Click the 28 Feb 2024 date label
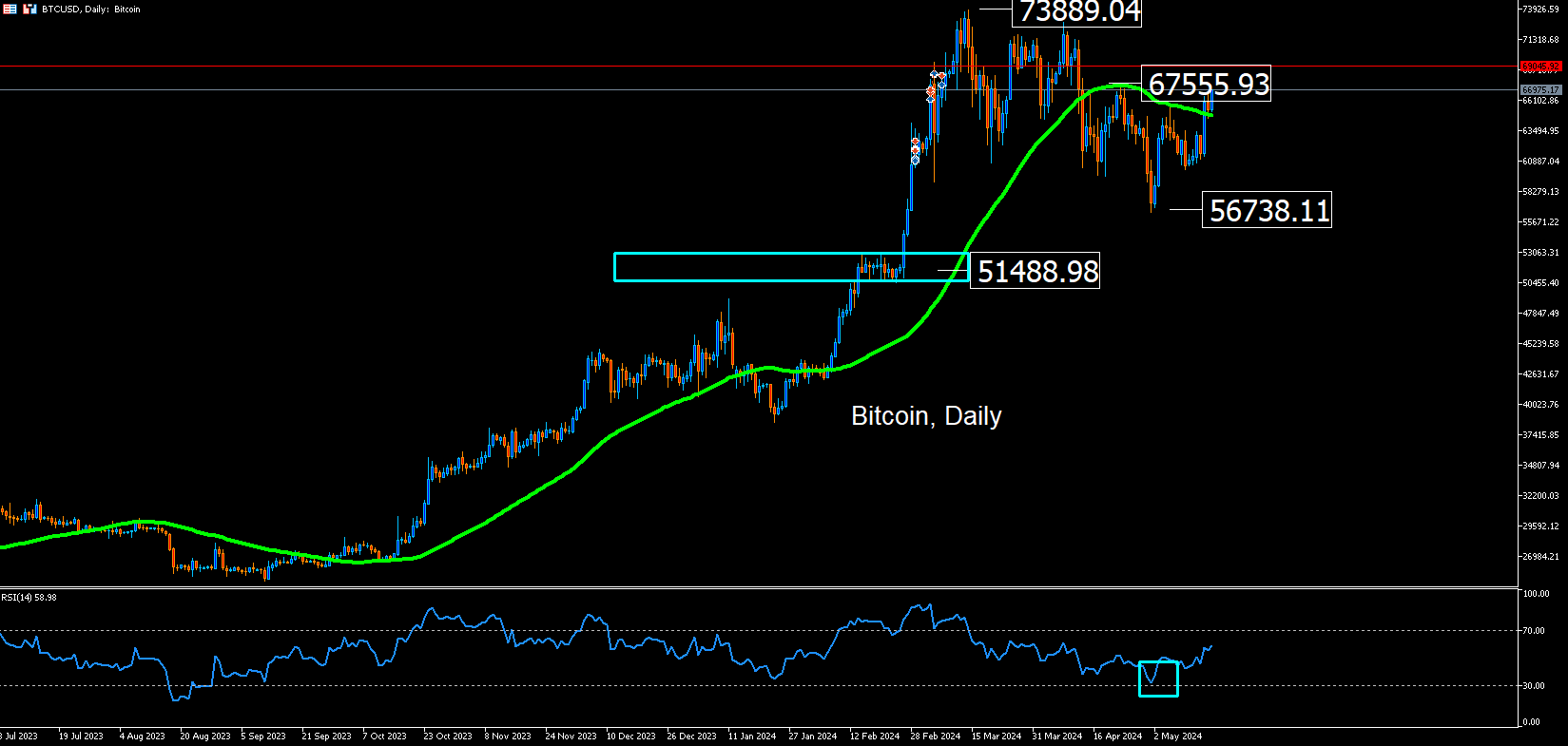This screenshot has height=746, width=1568. coord(936,736)
